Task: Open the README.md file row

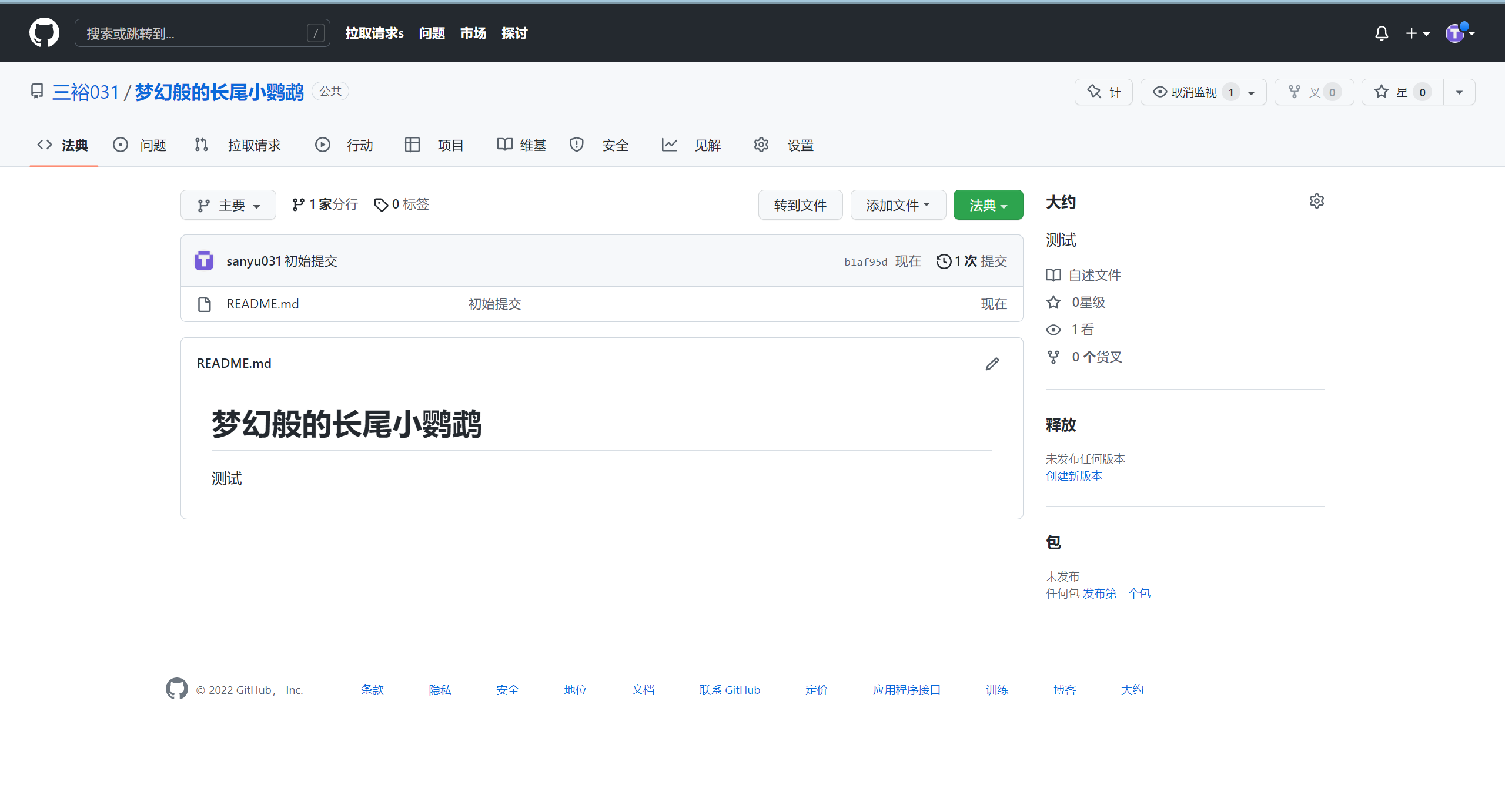Action: [602, 304]
